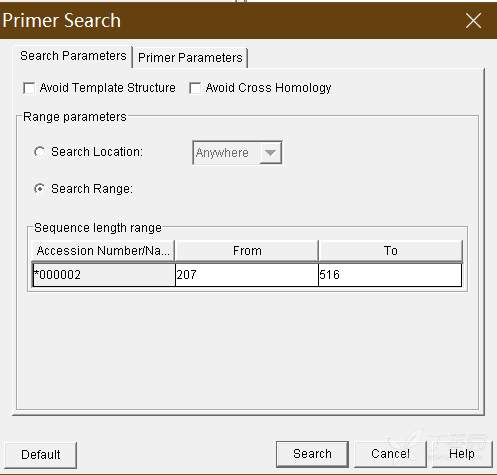Click the To value field showing 516

click(x=390, y=275)
